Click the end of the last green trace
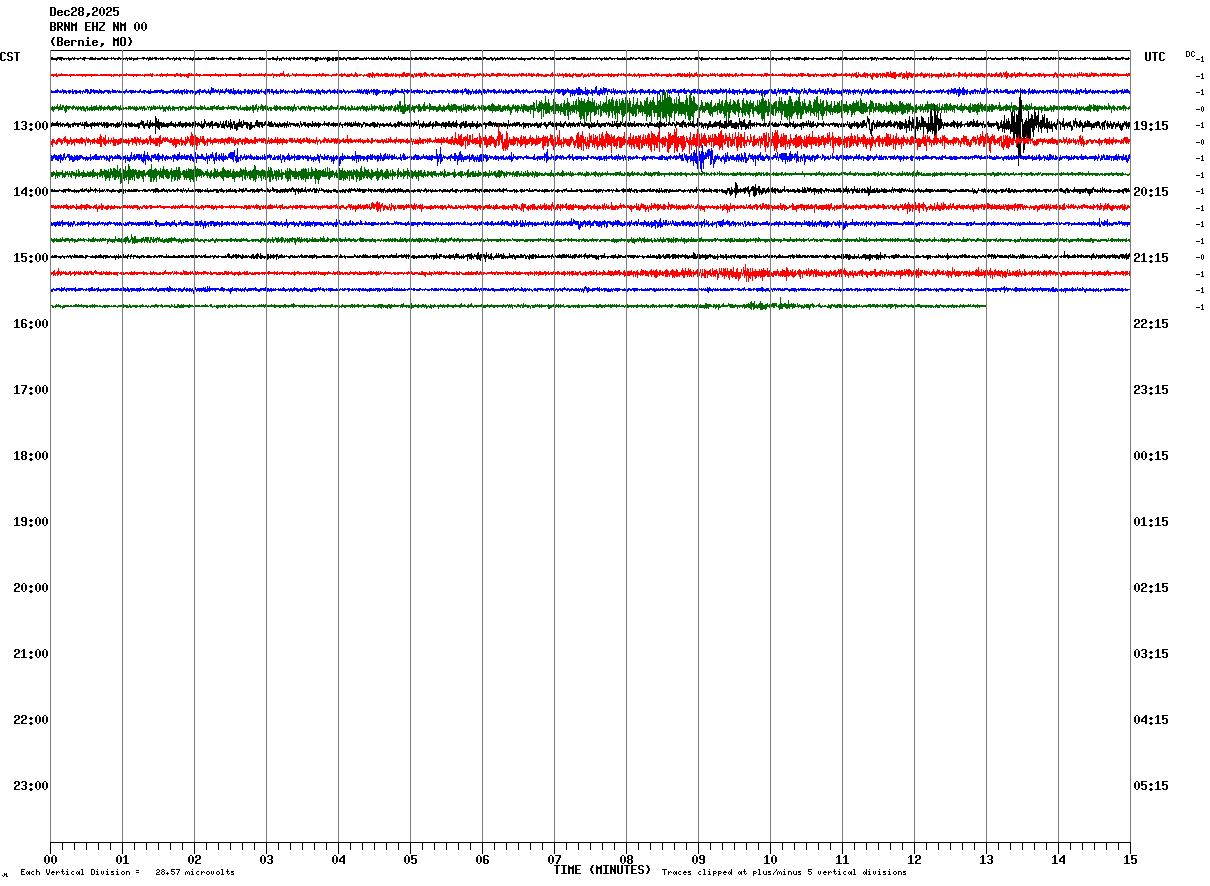1210x886 pixels. point(985,306)
